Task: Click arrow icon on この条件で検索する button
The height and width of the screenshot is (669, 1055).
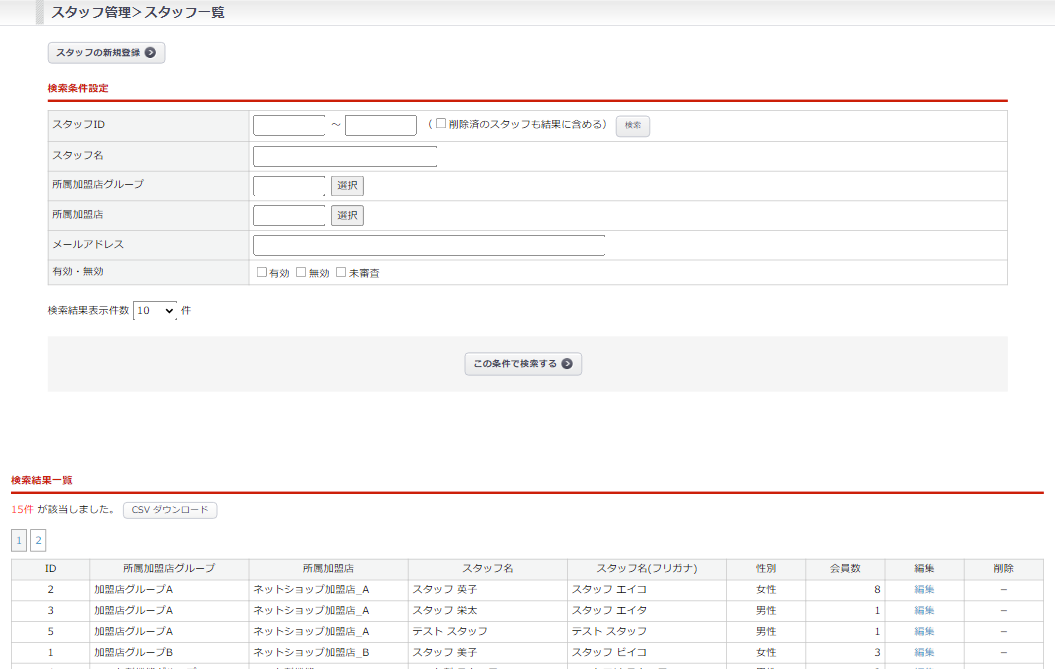Action: [x=567, y=363]
